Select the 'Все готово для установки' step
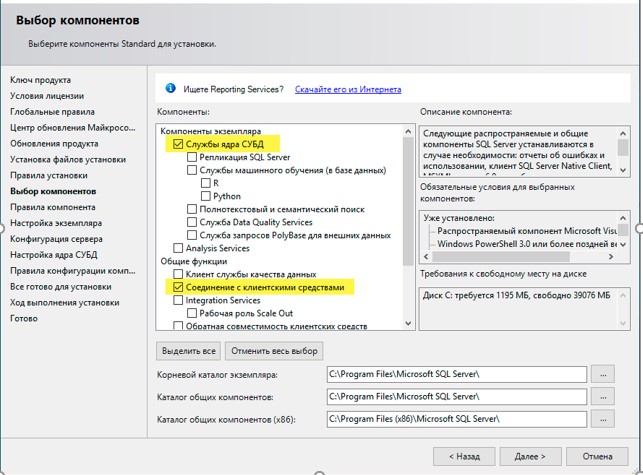Image resolution: width=643 pixels, height=475 pixels. (x=61, y=287)
